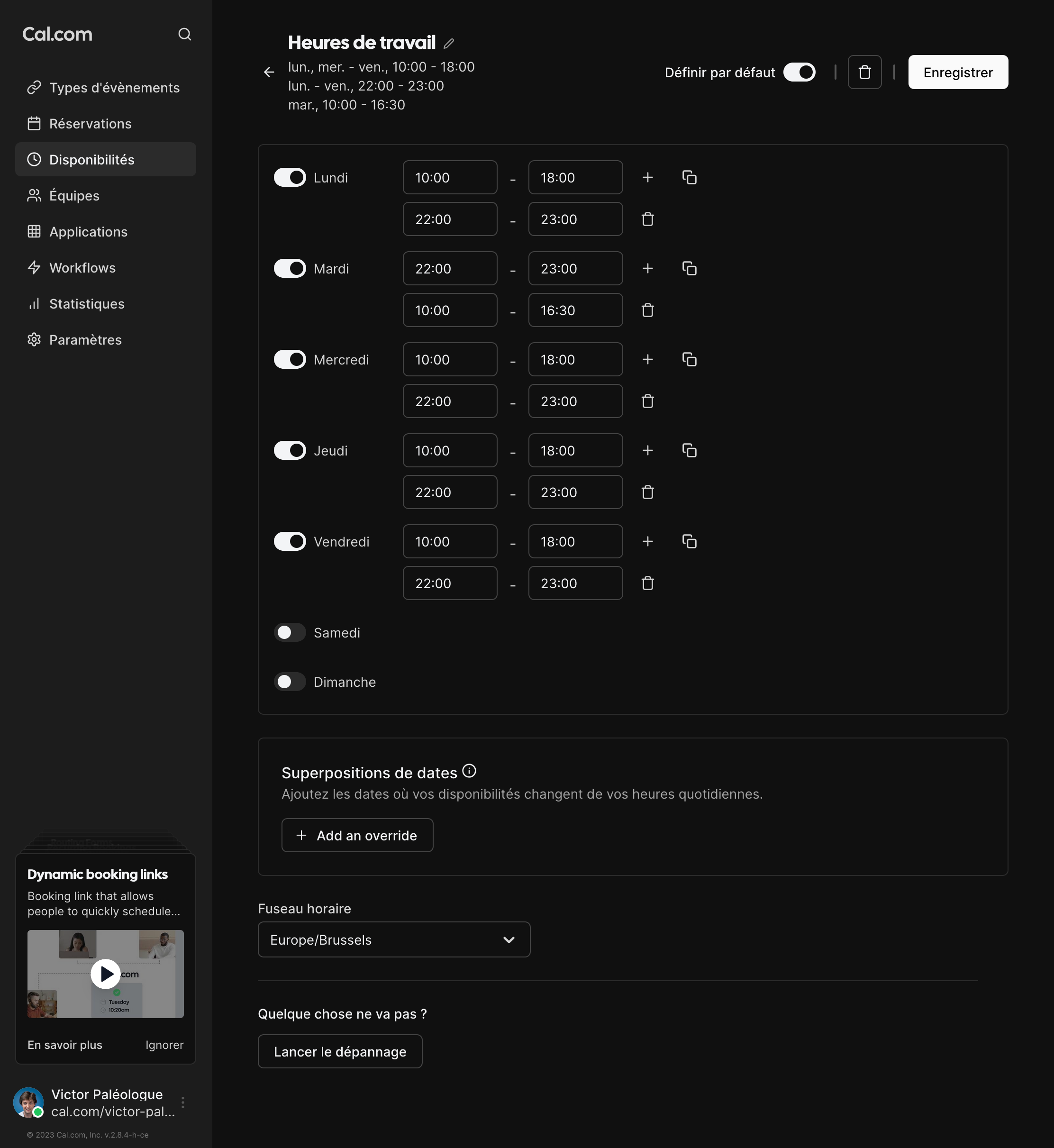1054x1148 pixels.
Task: Enable availability on Samedi
Action: click(290, 632)
